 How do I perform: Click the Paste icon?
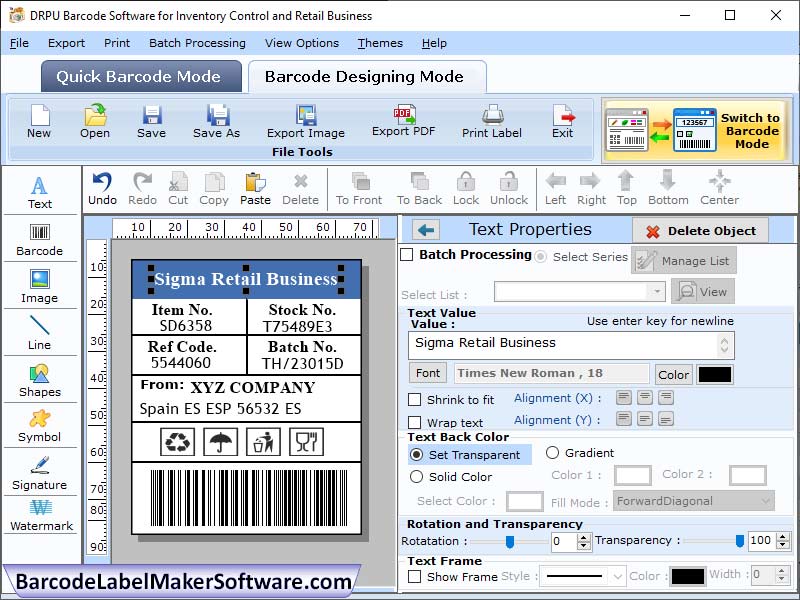(255, 189)
